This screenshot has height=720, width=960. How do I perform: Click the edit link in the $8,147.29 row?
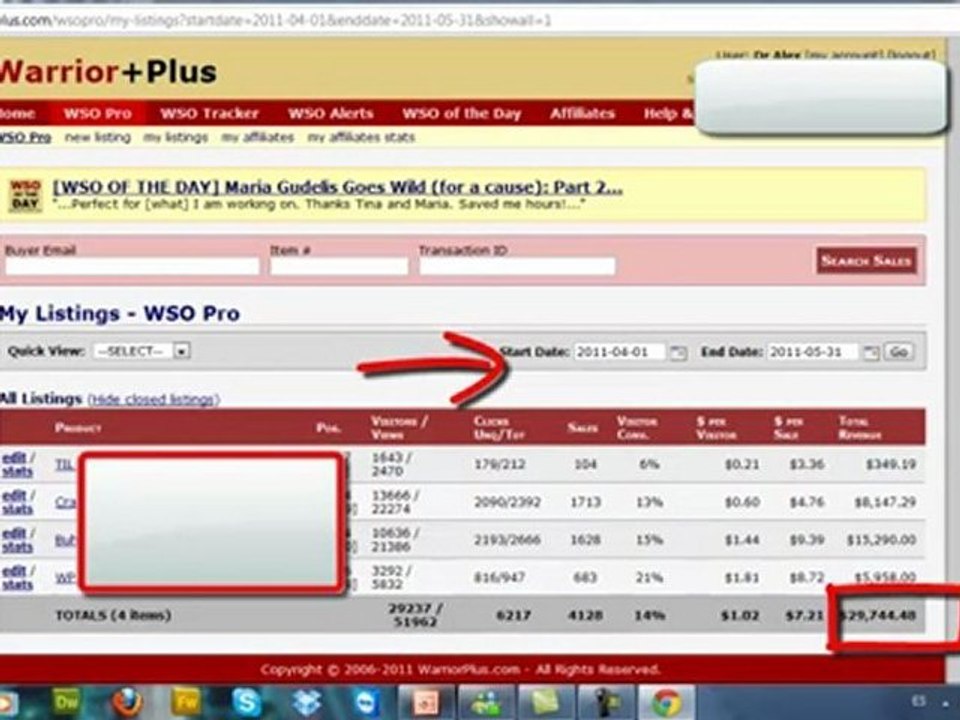pyautogui.click(x=15, y=496)
